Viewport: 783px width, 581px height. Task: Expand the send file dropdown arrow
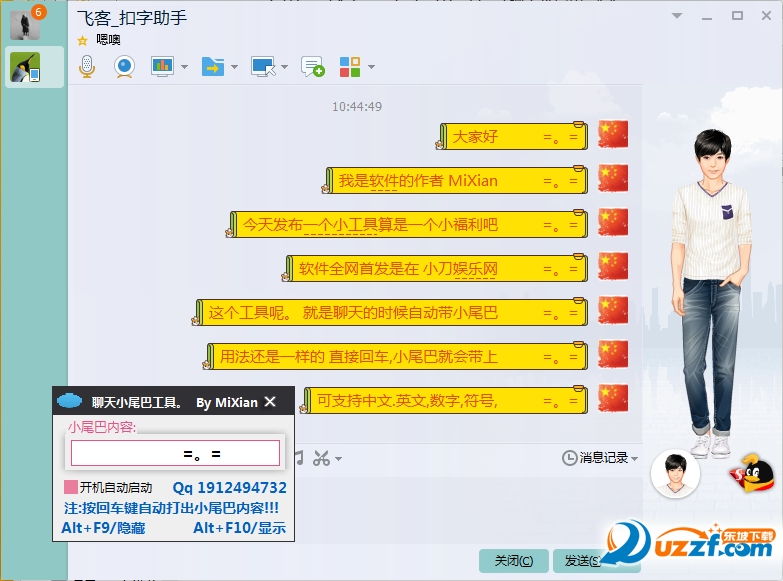[x=234, y=66]
